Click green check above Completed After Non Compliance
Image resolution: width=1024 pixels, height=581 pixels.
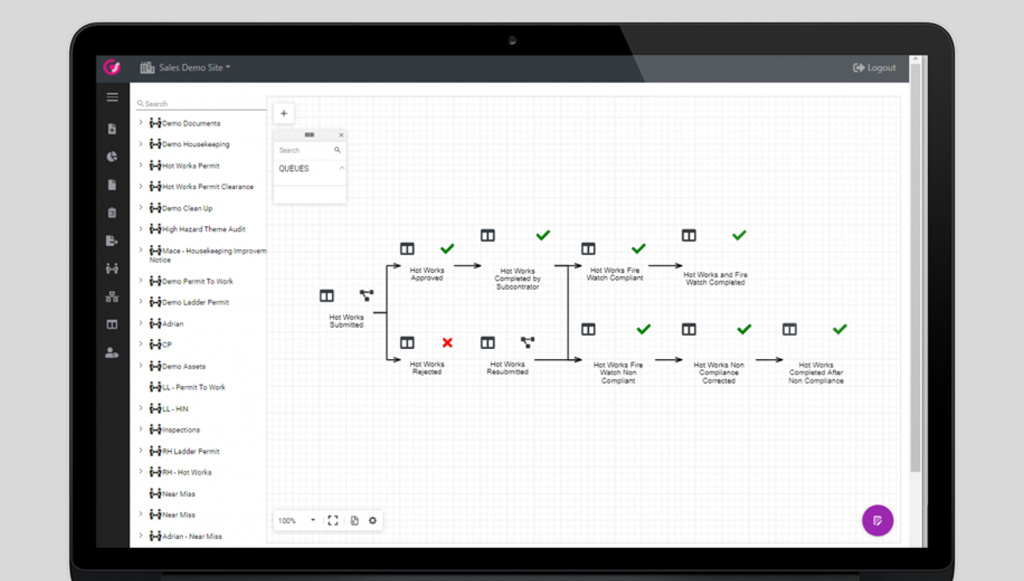[840, 329]
